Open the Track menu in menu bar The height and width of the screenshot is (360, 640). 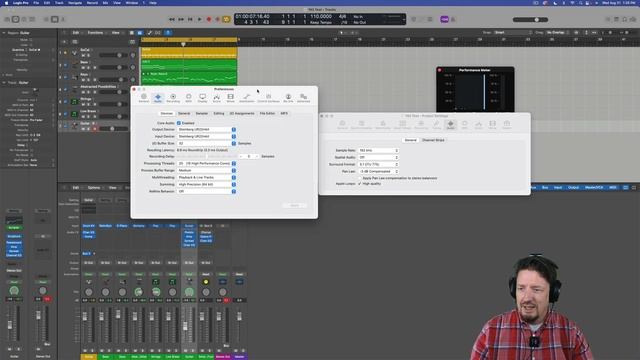coord(59,3)
